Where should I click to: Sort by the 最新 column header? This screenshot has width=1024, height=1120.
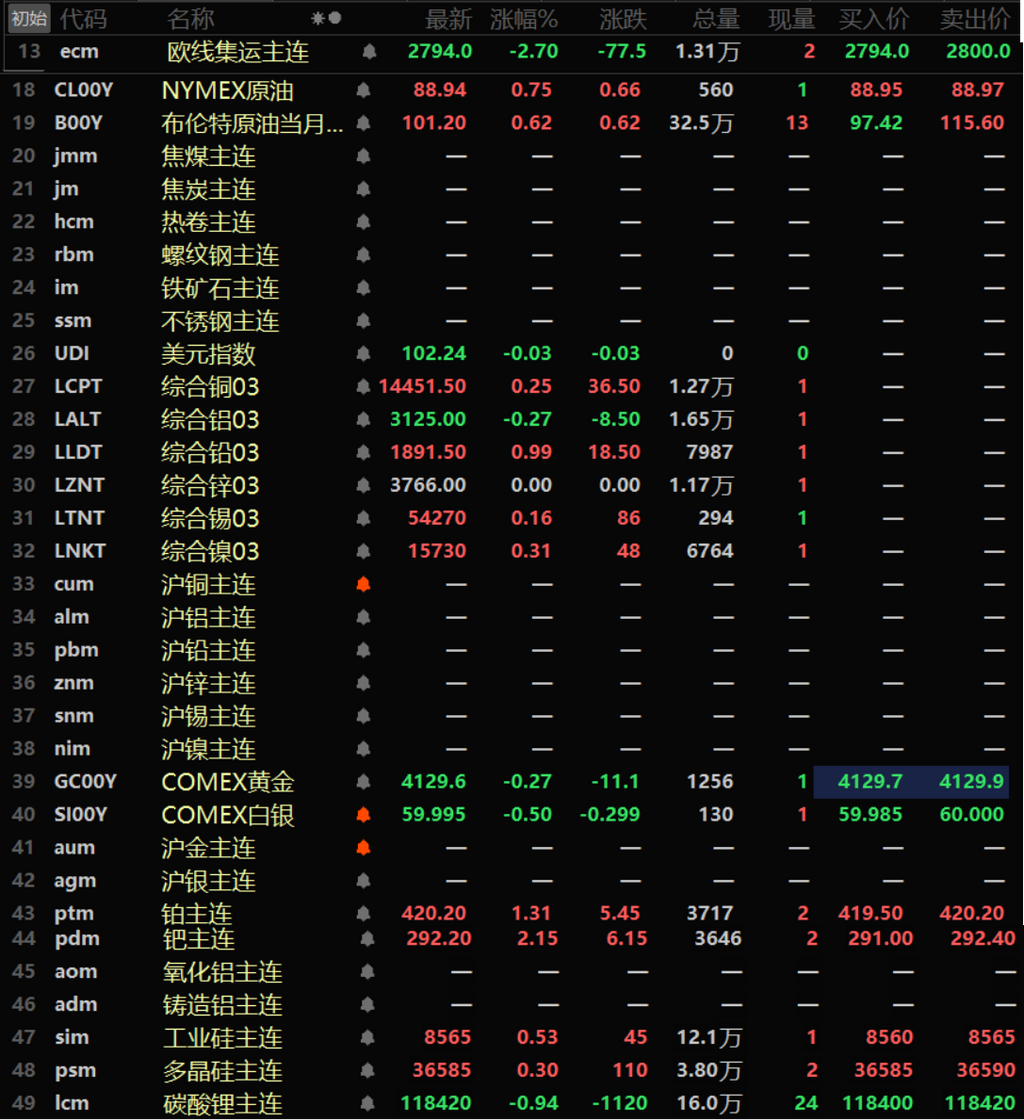coord(448,19)
